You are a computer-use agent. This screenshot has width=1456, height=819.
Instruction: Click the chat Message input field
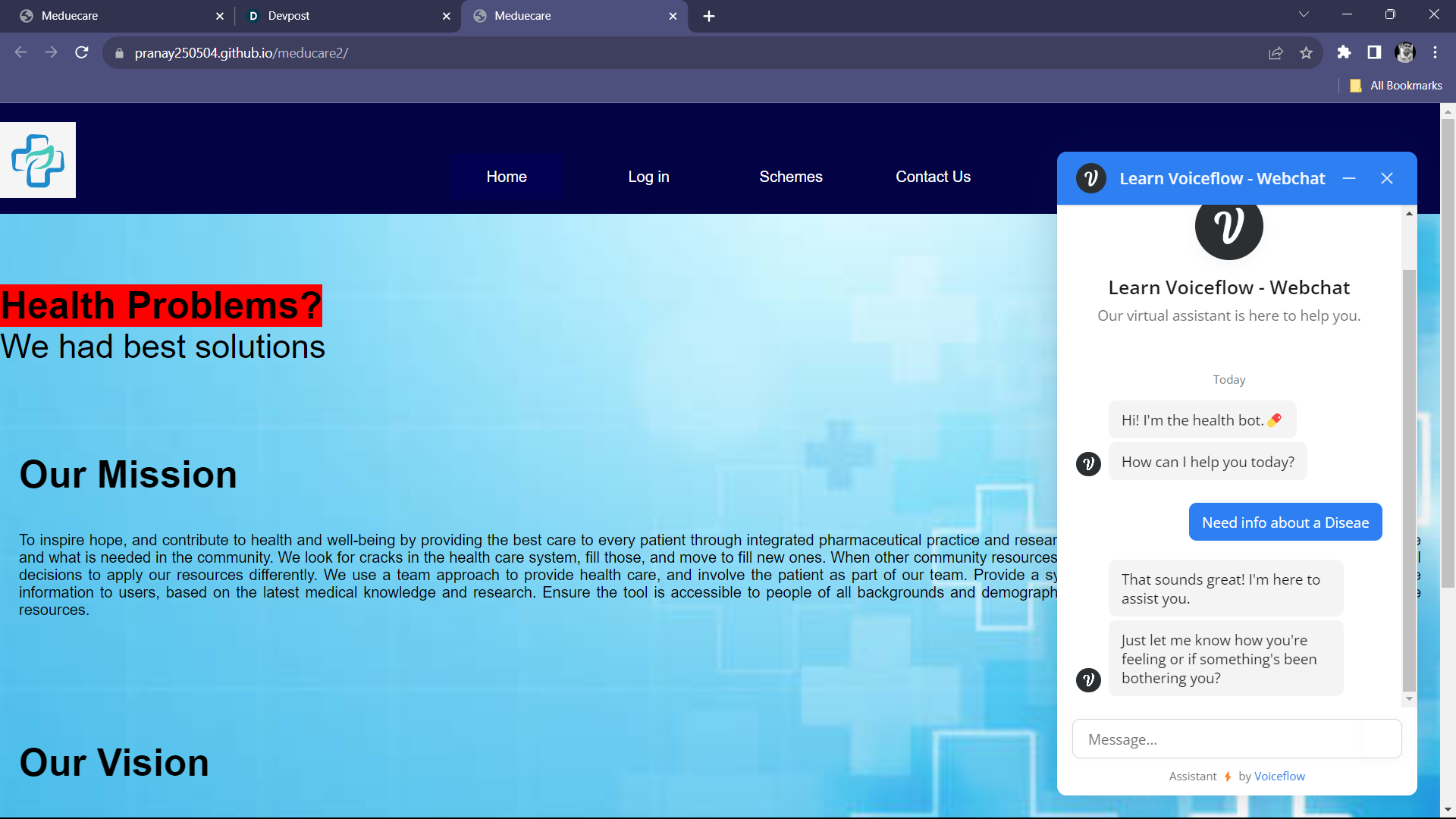click(1236, 739)
